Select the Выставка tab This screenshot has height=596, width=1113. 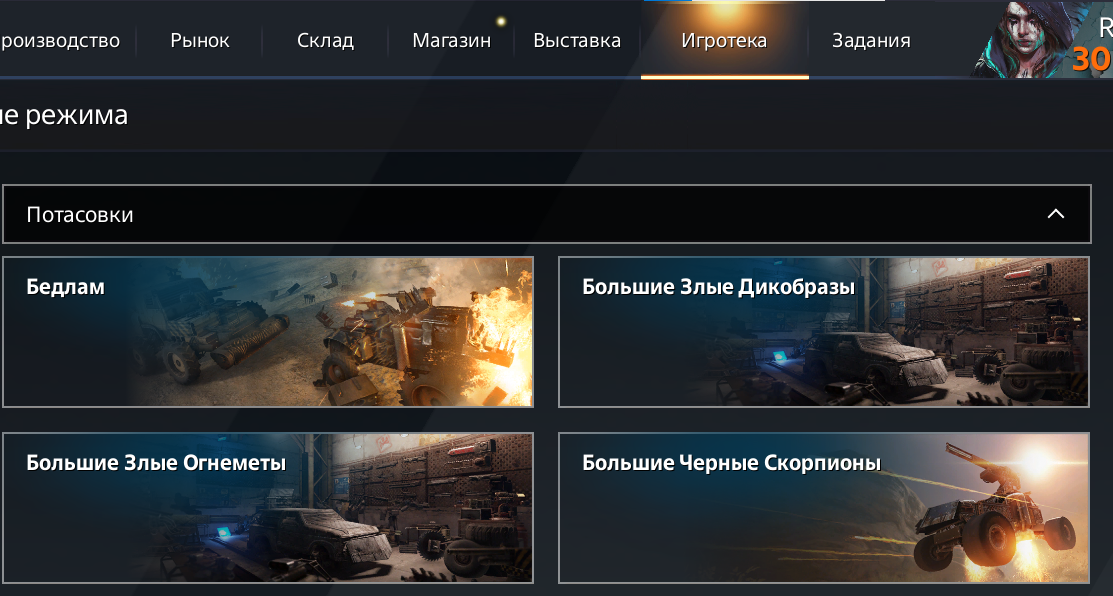click(577, 40)
